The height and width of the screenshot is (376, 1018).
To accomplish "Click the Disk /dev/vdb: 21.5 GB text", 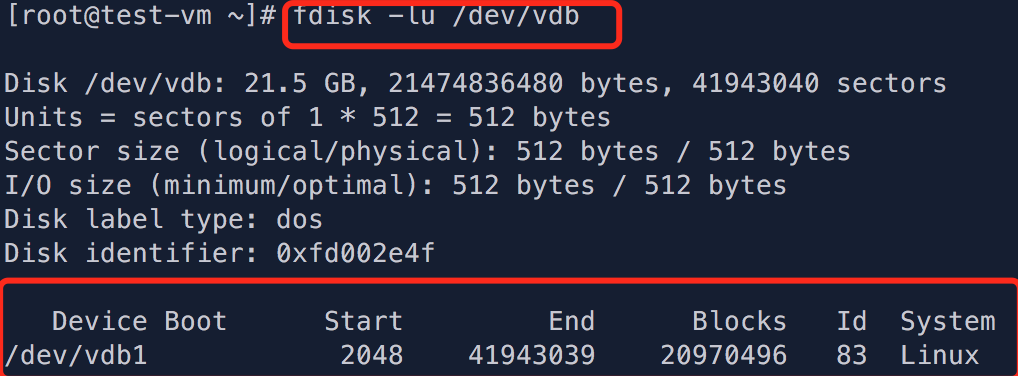I will point(188,83).
